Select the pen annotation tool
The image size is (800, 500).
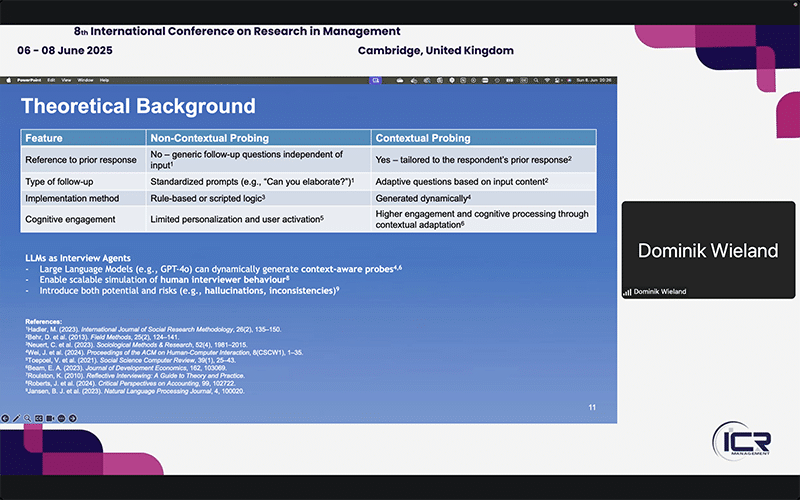pyautogui.click(x=16, y=418)
